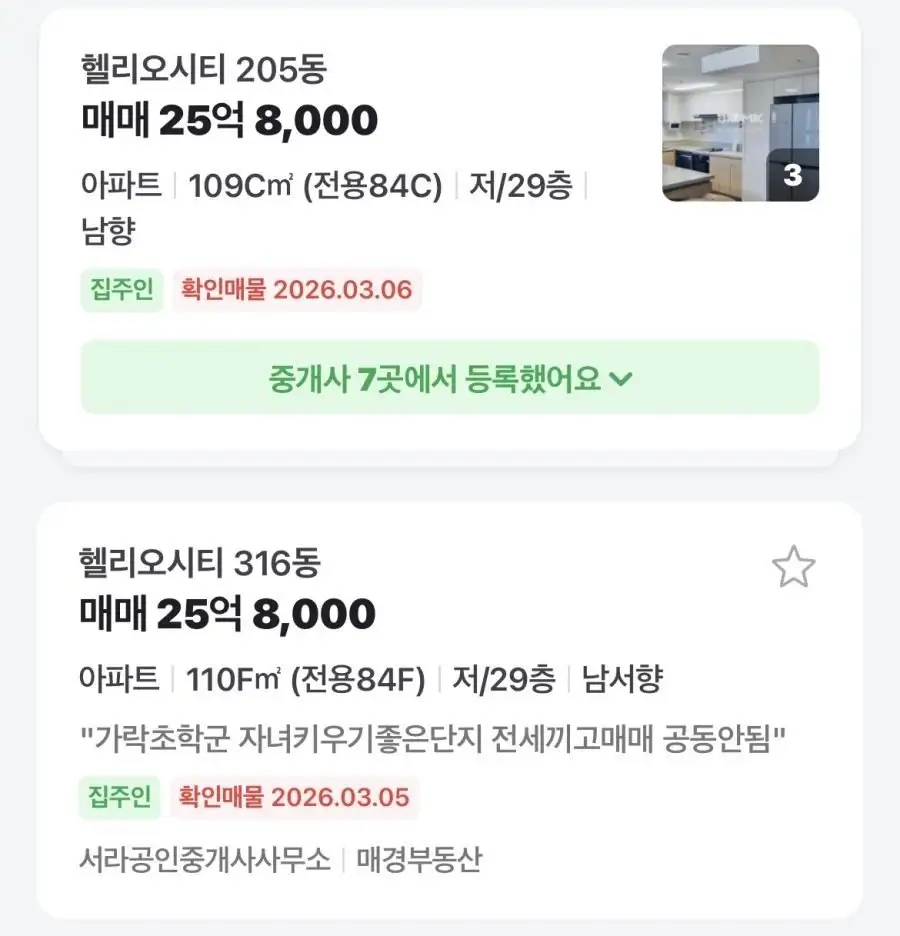The height and width of the screenshot is (936, 900).
Task: Tap the 집주인 badge on the 316동 listing
Action: point(119,797)
